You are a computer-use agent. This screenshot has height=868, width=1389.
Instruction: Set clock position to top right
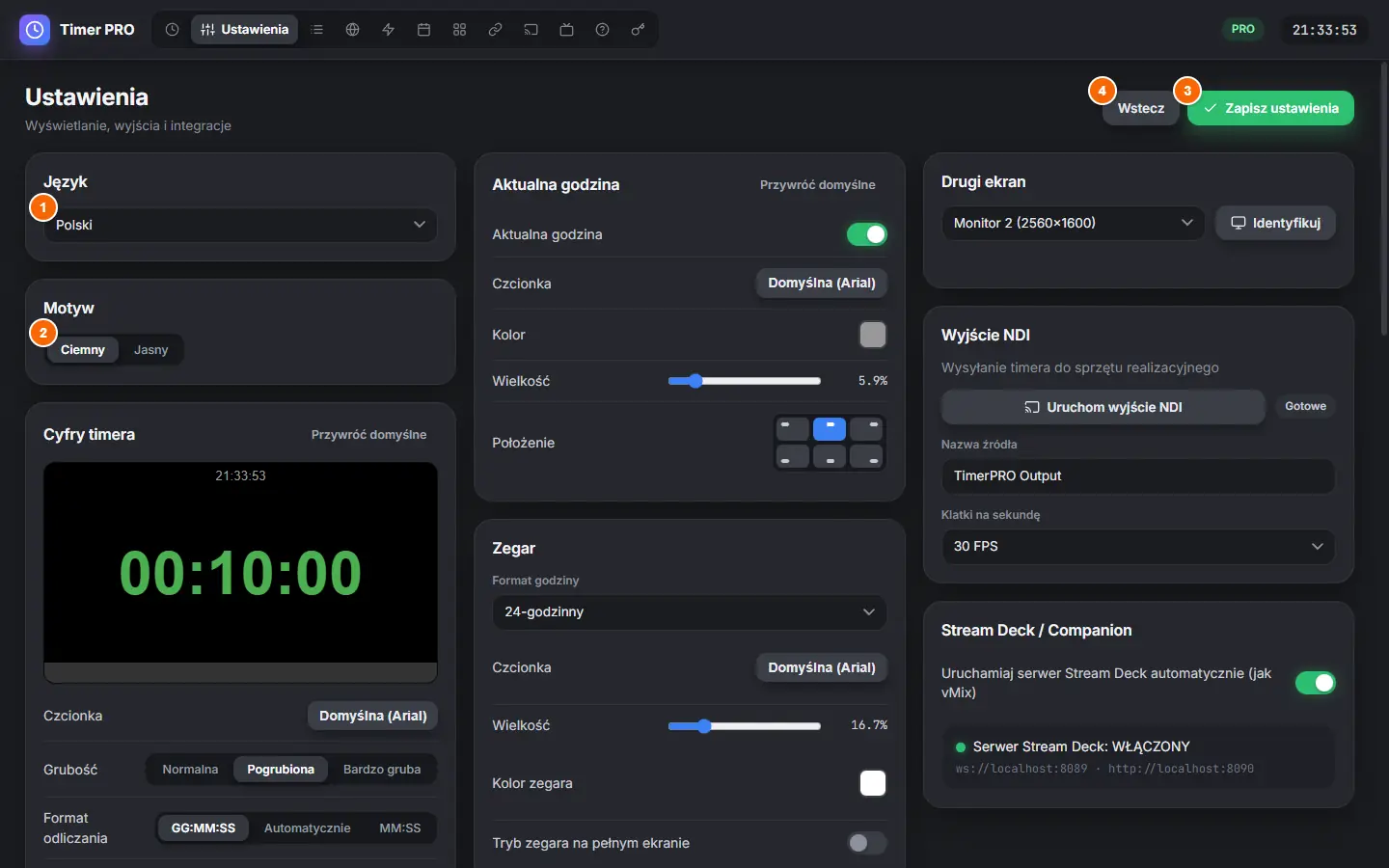866,428
